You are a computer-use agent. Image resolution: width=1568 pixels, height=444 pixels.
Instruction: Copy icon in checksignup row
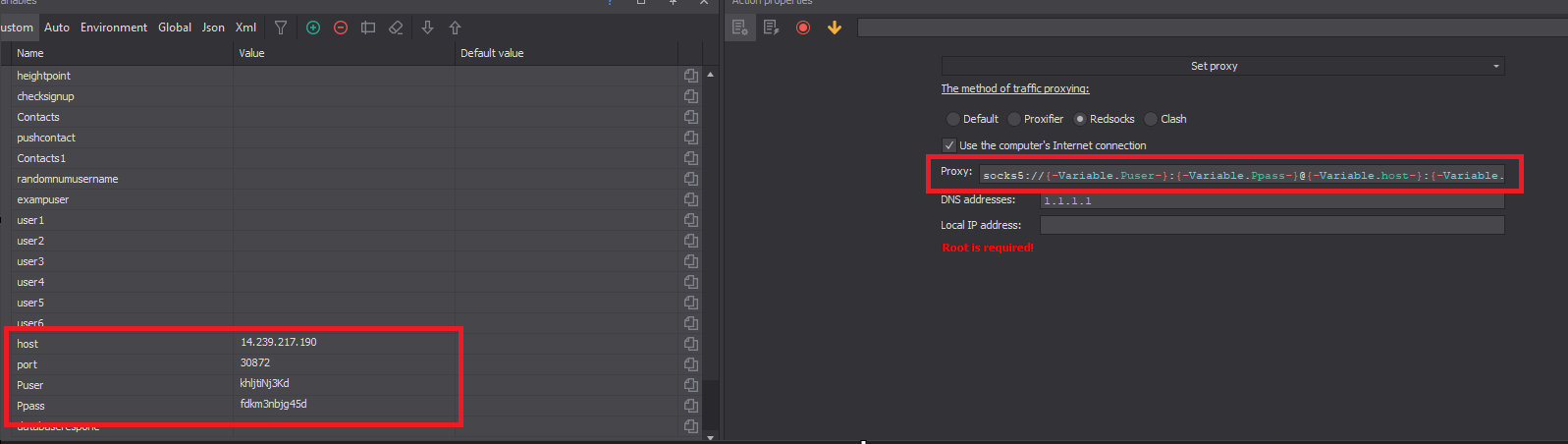click(x=691, y=96)
